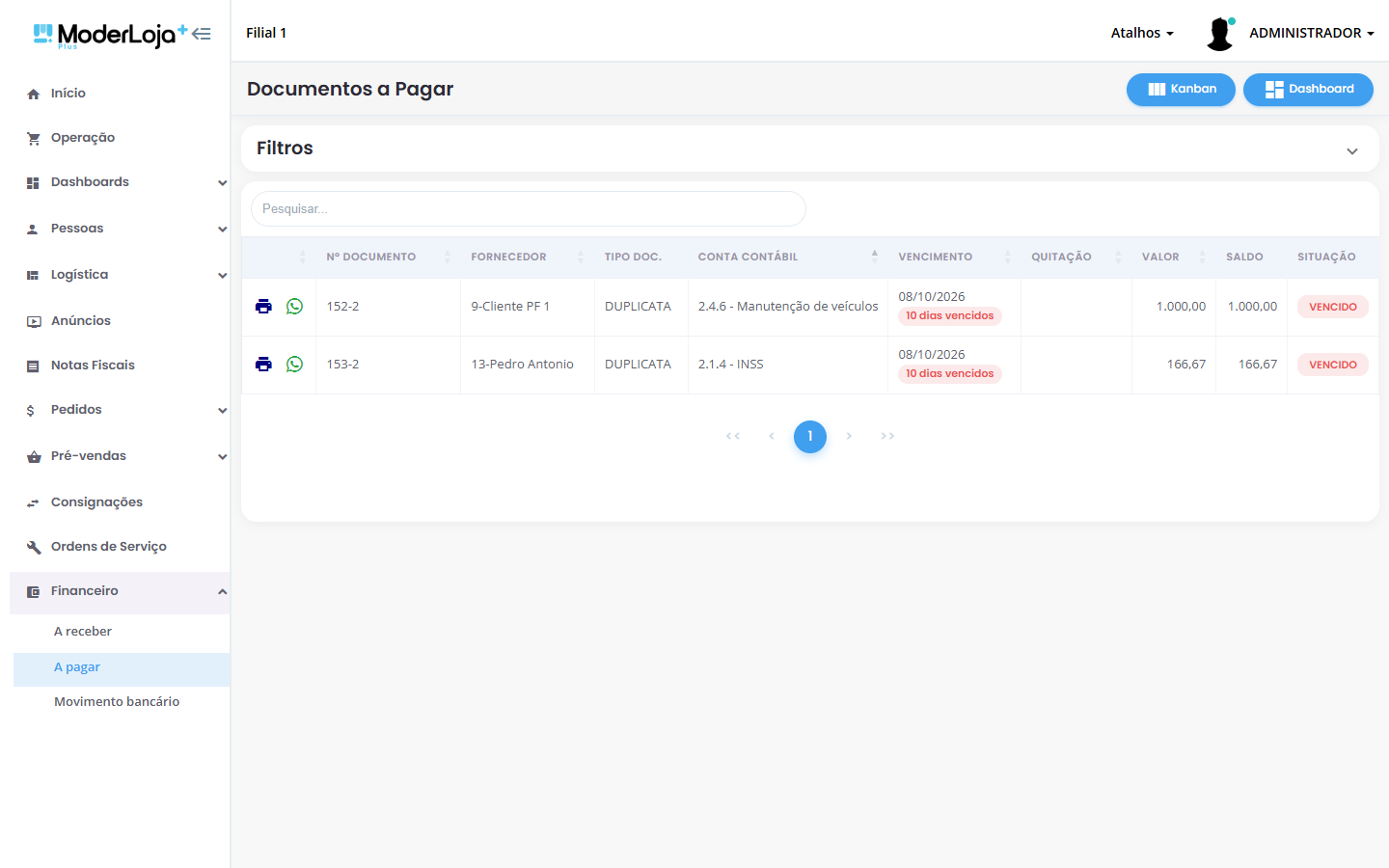Sort by FORNECEDOR column header
This screenshot has height=868, width=1389.
(528, 258)
